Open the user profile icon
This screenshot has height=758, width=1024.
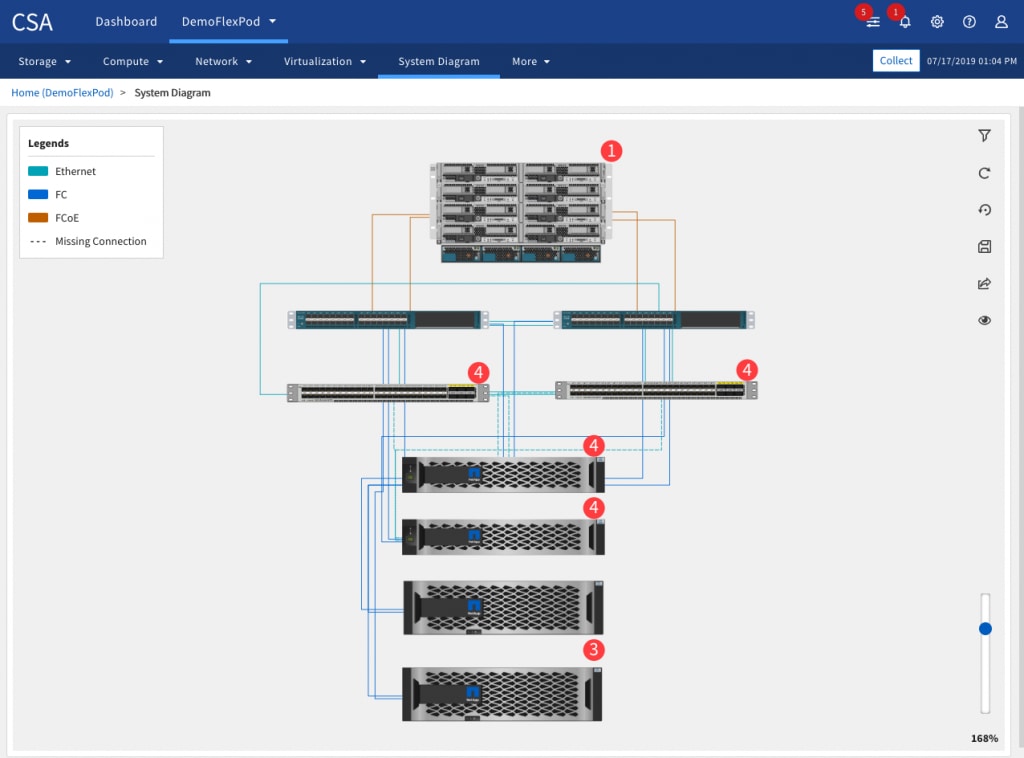coord(1001,22)
